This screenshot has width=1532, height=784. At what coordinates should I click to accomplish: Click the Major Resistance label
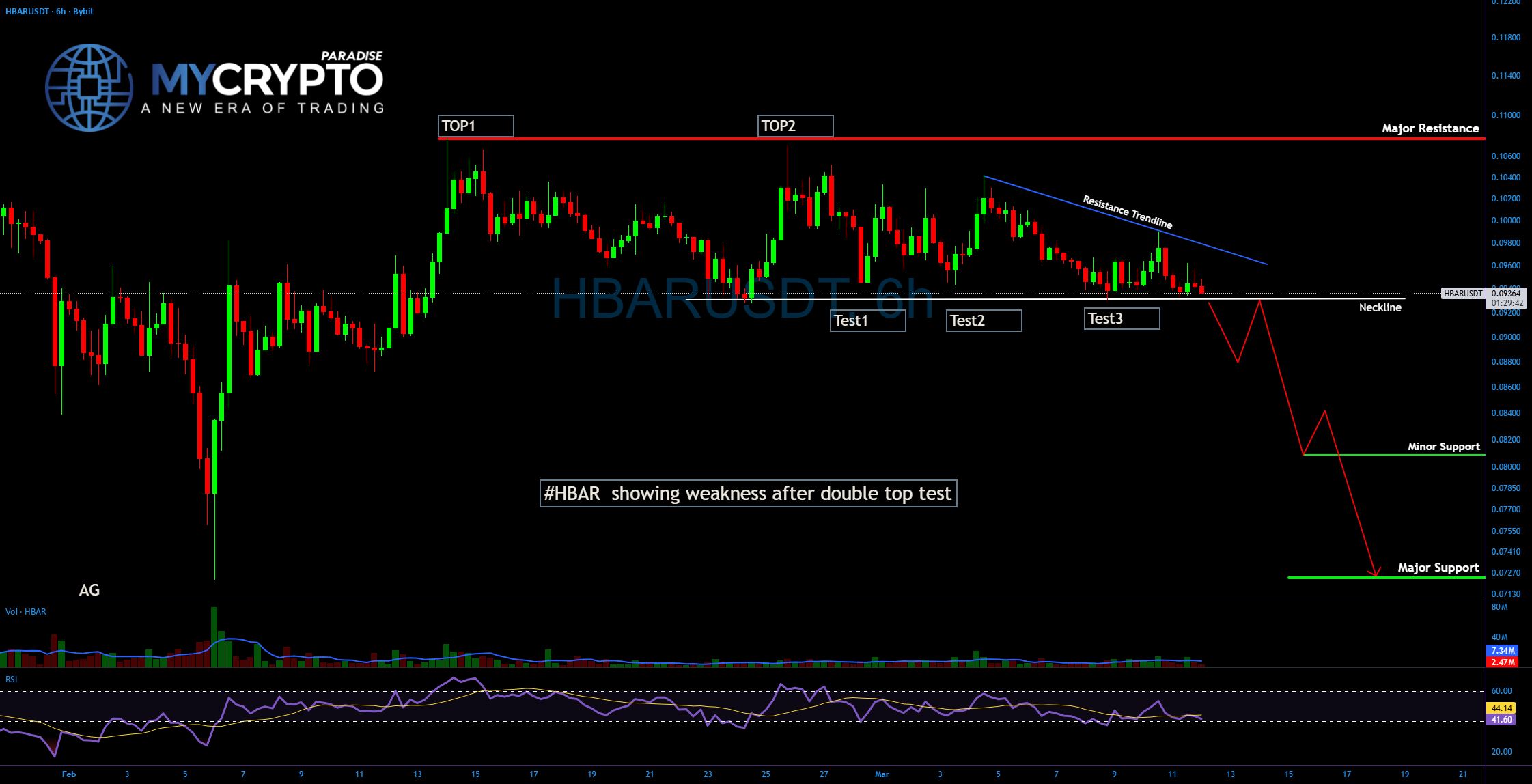click(x=1430, y=128)
